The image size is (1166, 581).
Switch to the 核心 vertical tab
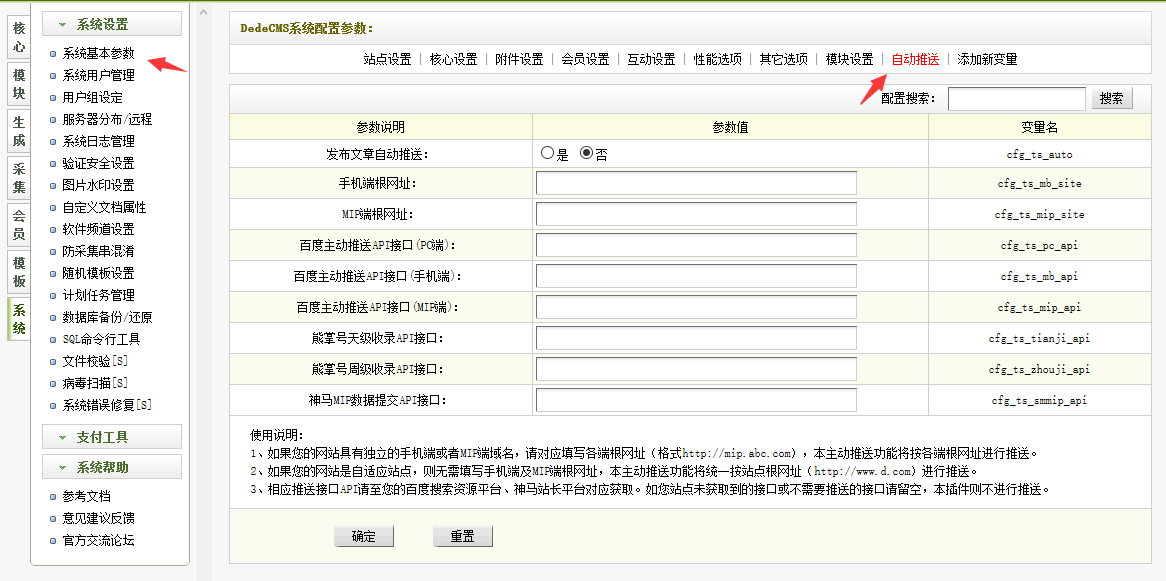point(19,38)
